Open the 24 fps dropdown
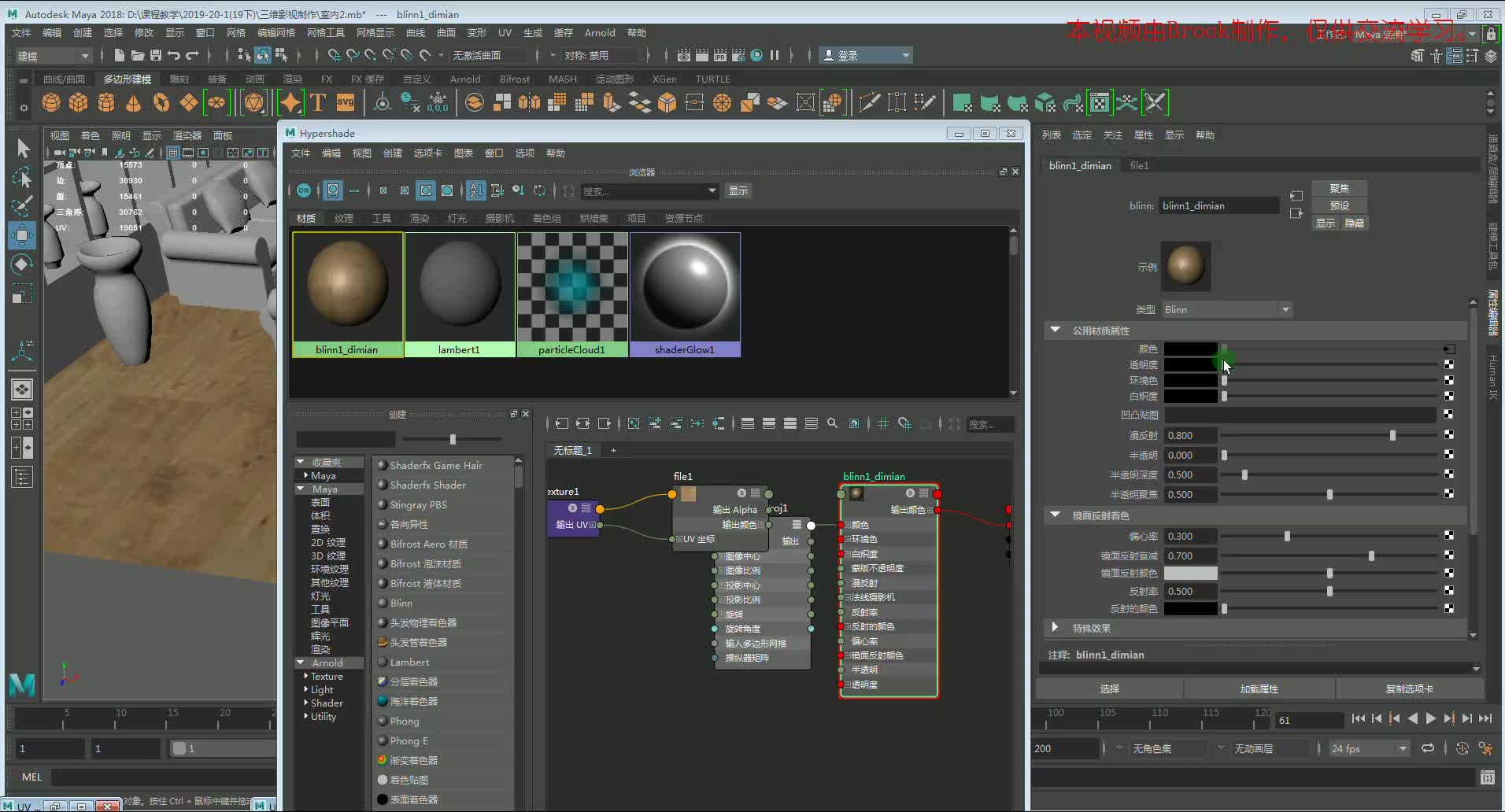Image resolution: width=1505 pixels, height=812 pixels. point(1369,748)
